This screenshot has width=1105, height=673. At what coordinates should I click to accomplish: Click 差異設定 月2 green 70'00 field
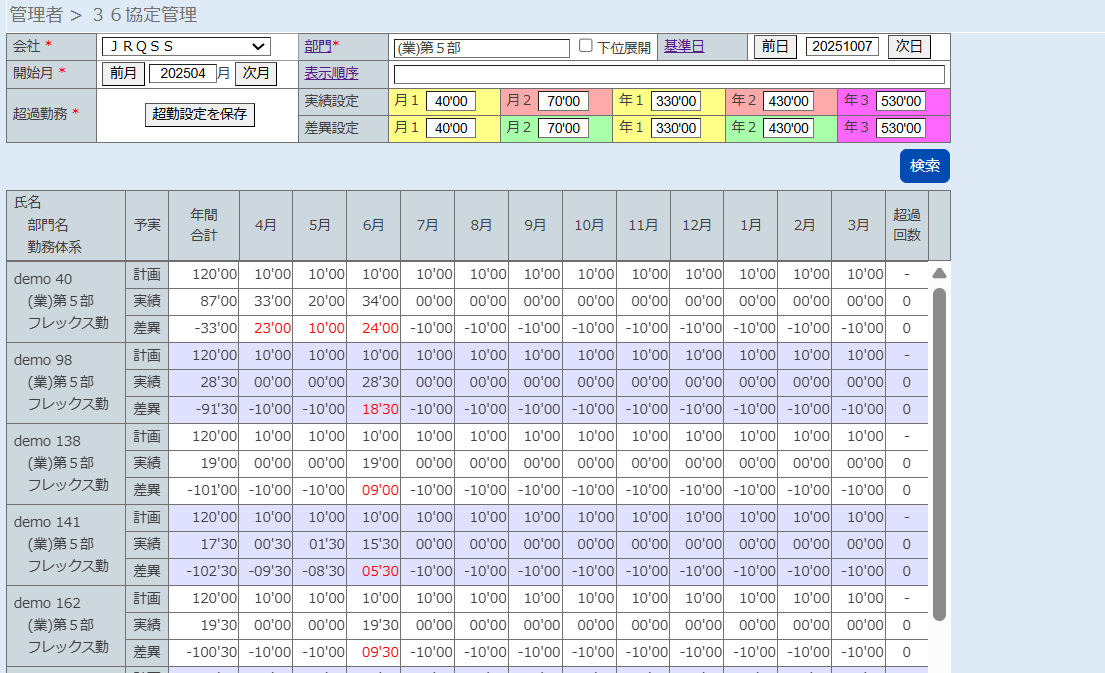[x=563, y=128]
